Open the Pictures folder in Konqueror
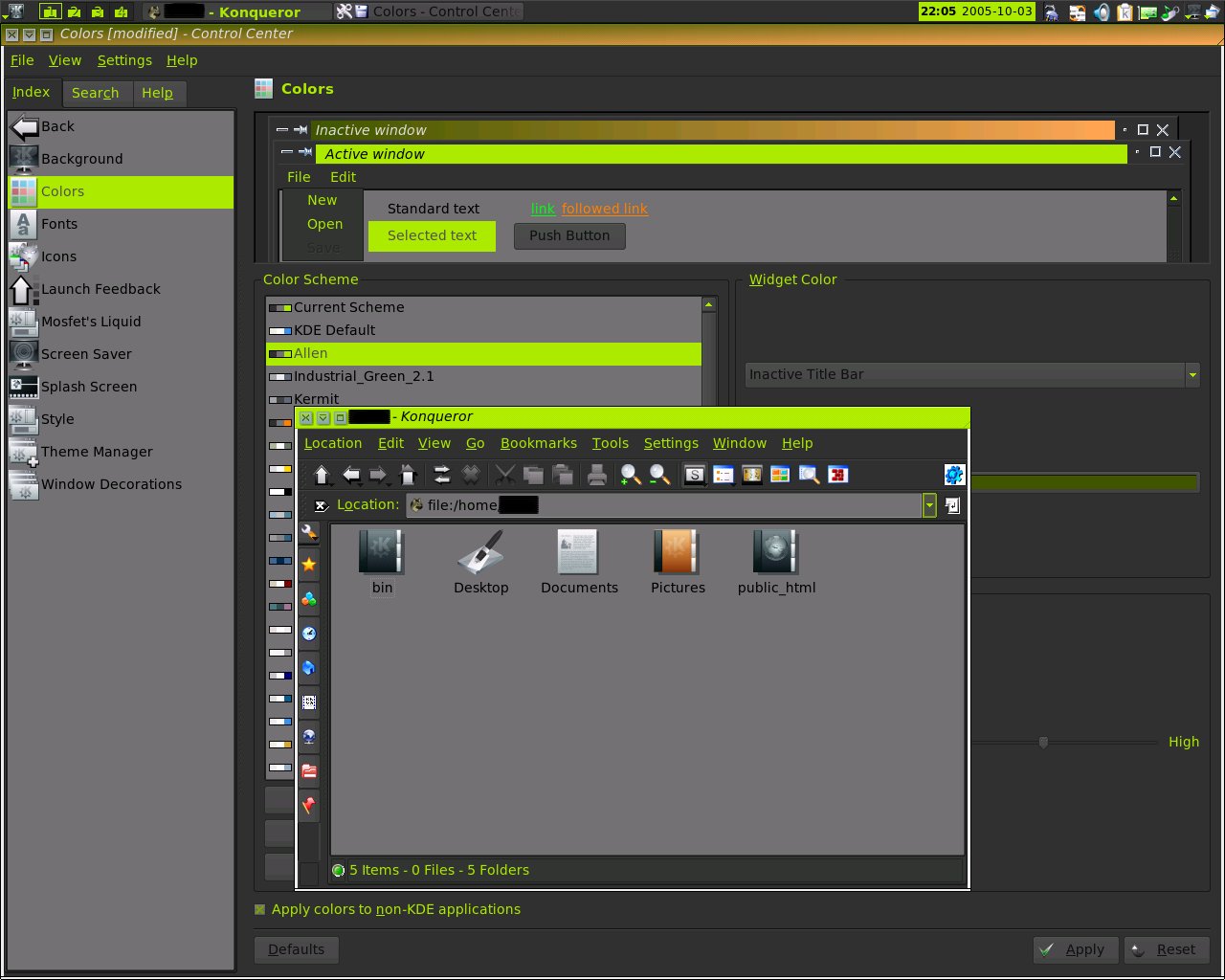Image resolution: width=1225 pixels, height=980 pixels. (x=678, y=564)
